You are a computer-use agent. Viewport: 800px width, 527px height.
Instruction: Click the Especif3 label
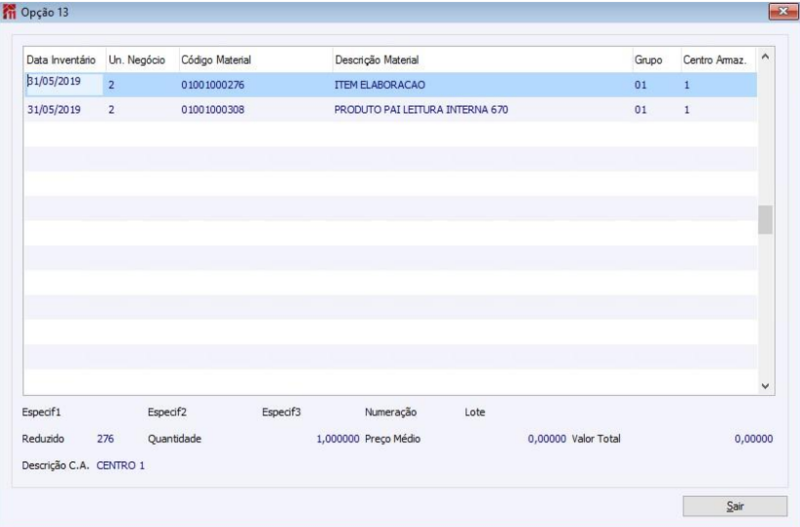(x=281, y=412)
